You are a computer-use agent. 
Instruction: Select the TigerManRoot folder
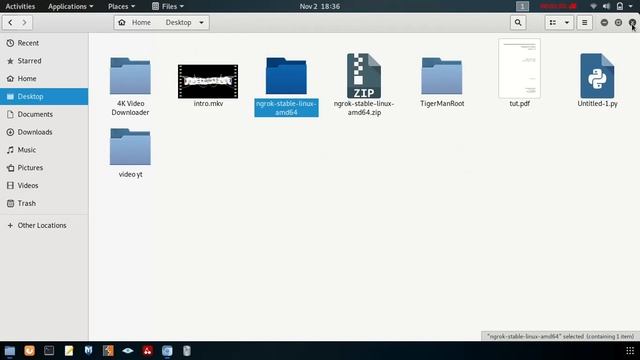point(442,76)
